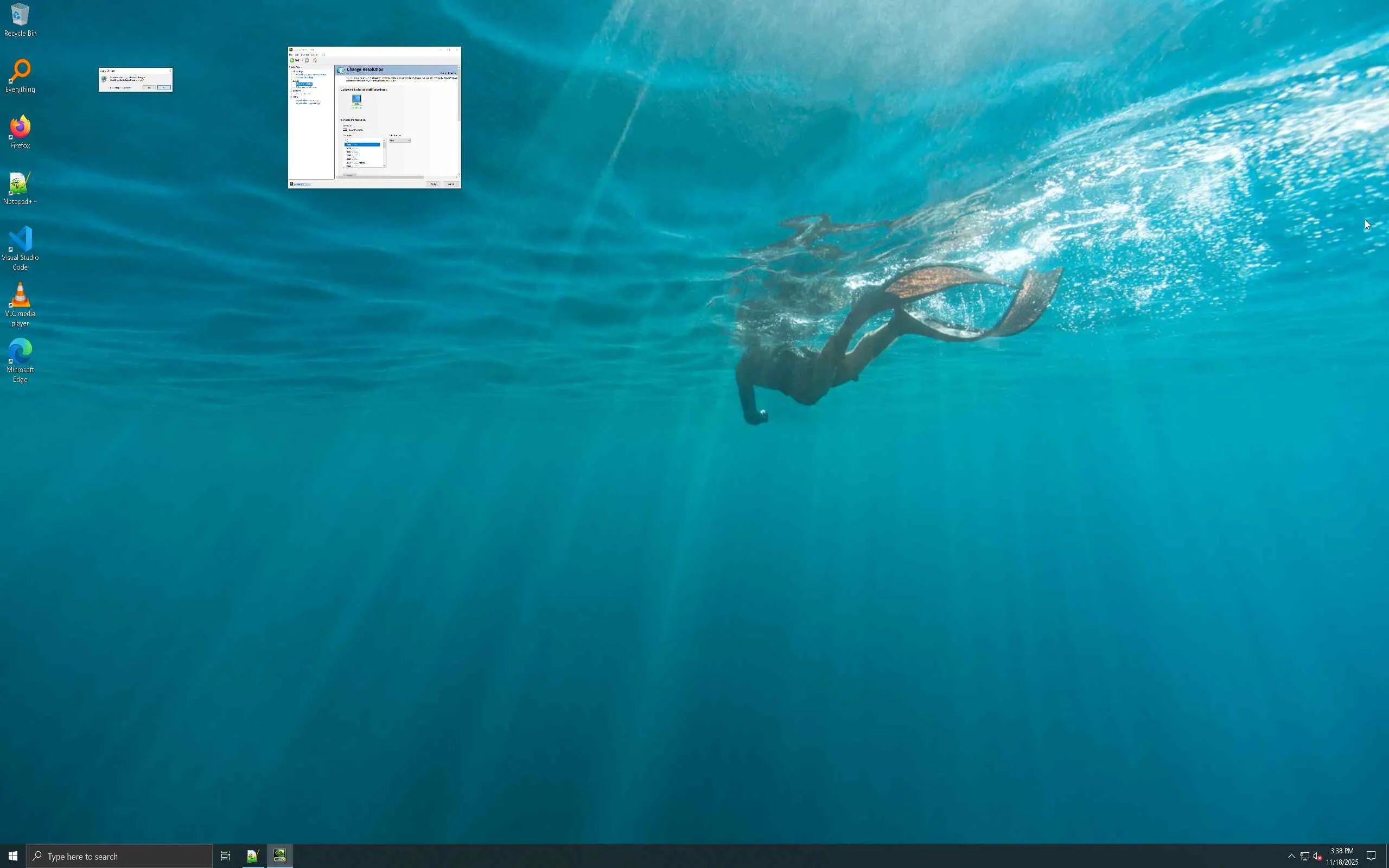This screenshot has height=868, width=1389.
Task: Click Notepad++ icon in the taskbar
Action: point(252,856)
